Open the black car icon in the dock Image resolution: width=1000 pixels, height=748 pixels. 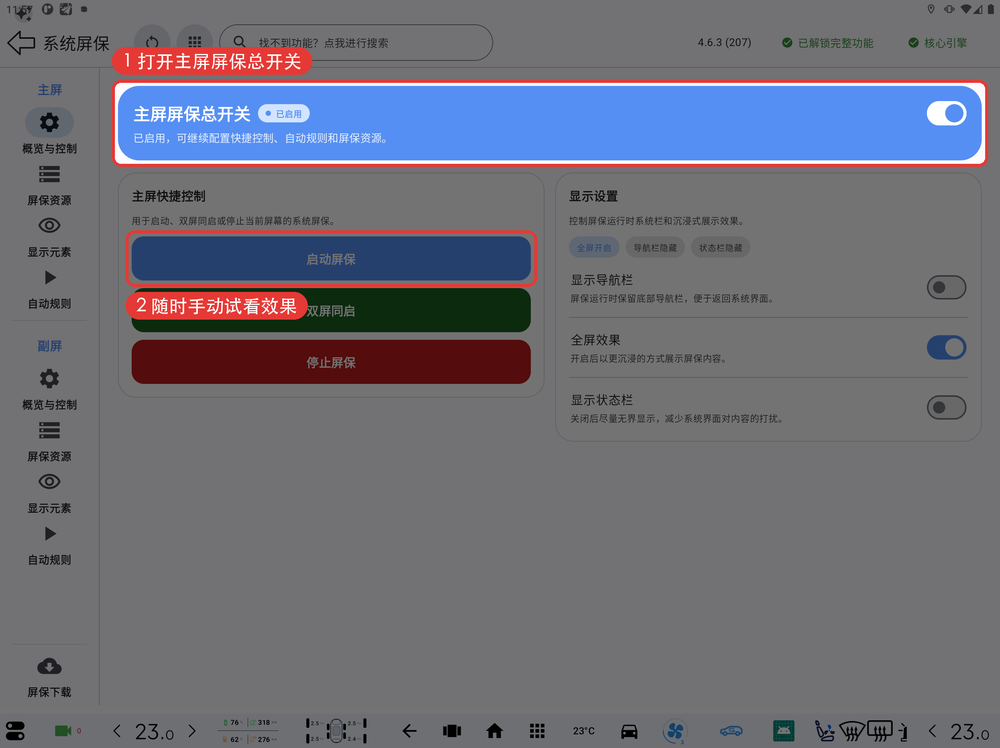629,731
